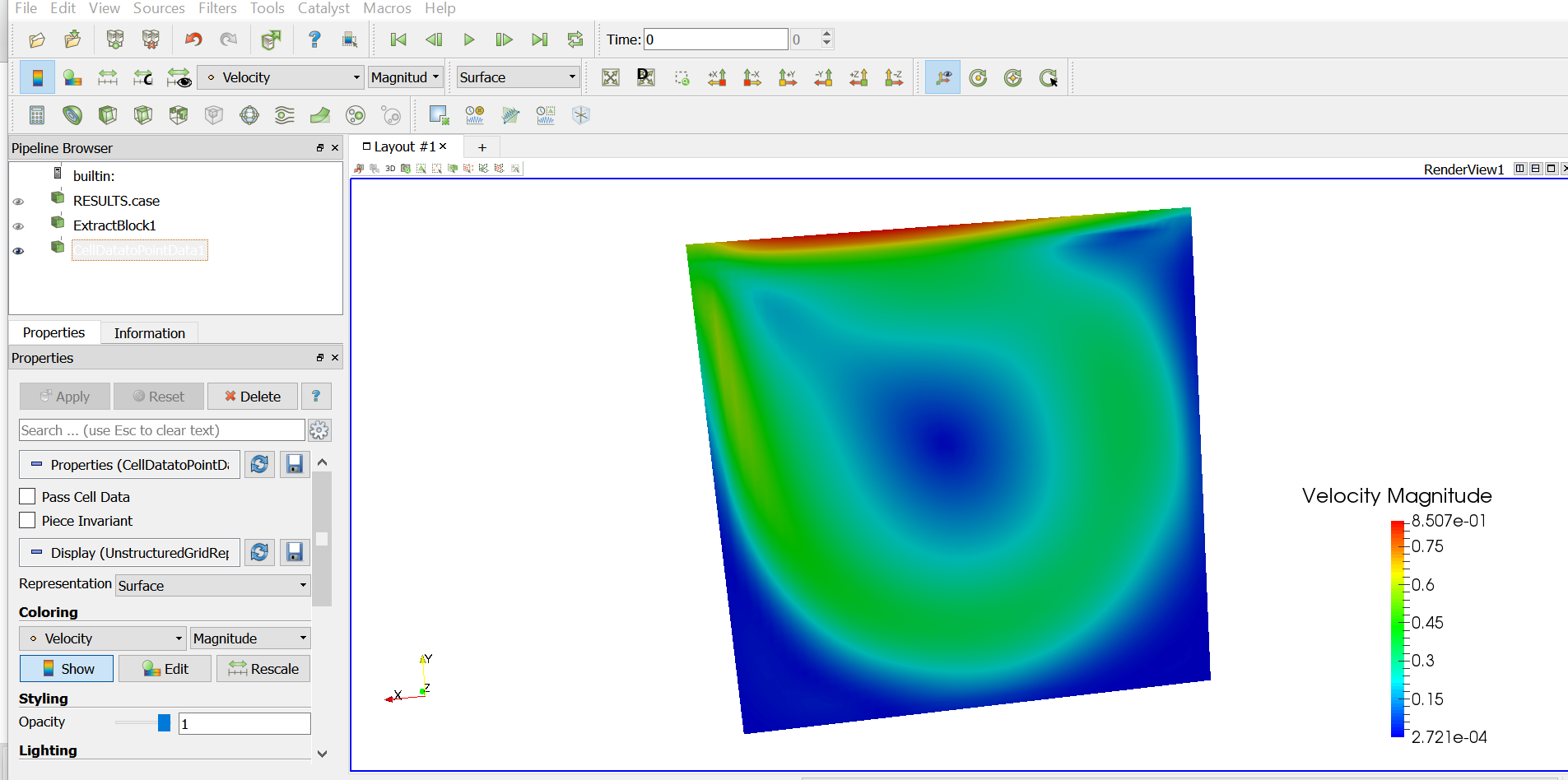The height and width of the screenshot is (780, 1568).
Task: Check the Piece Invariant option
Action: point(28,521)
